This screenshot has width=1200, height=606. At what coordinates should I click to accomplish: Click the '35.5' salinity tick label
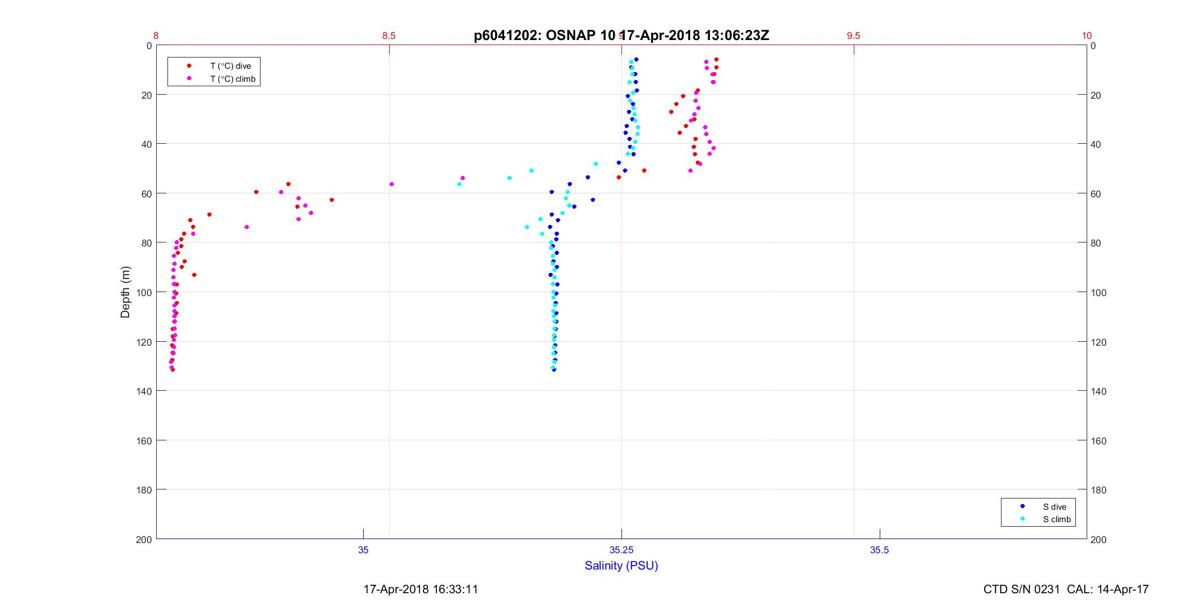879,550
